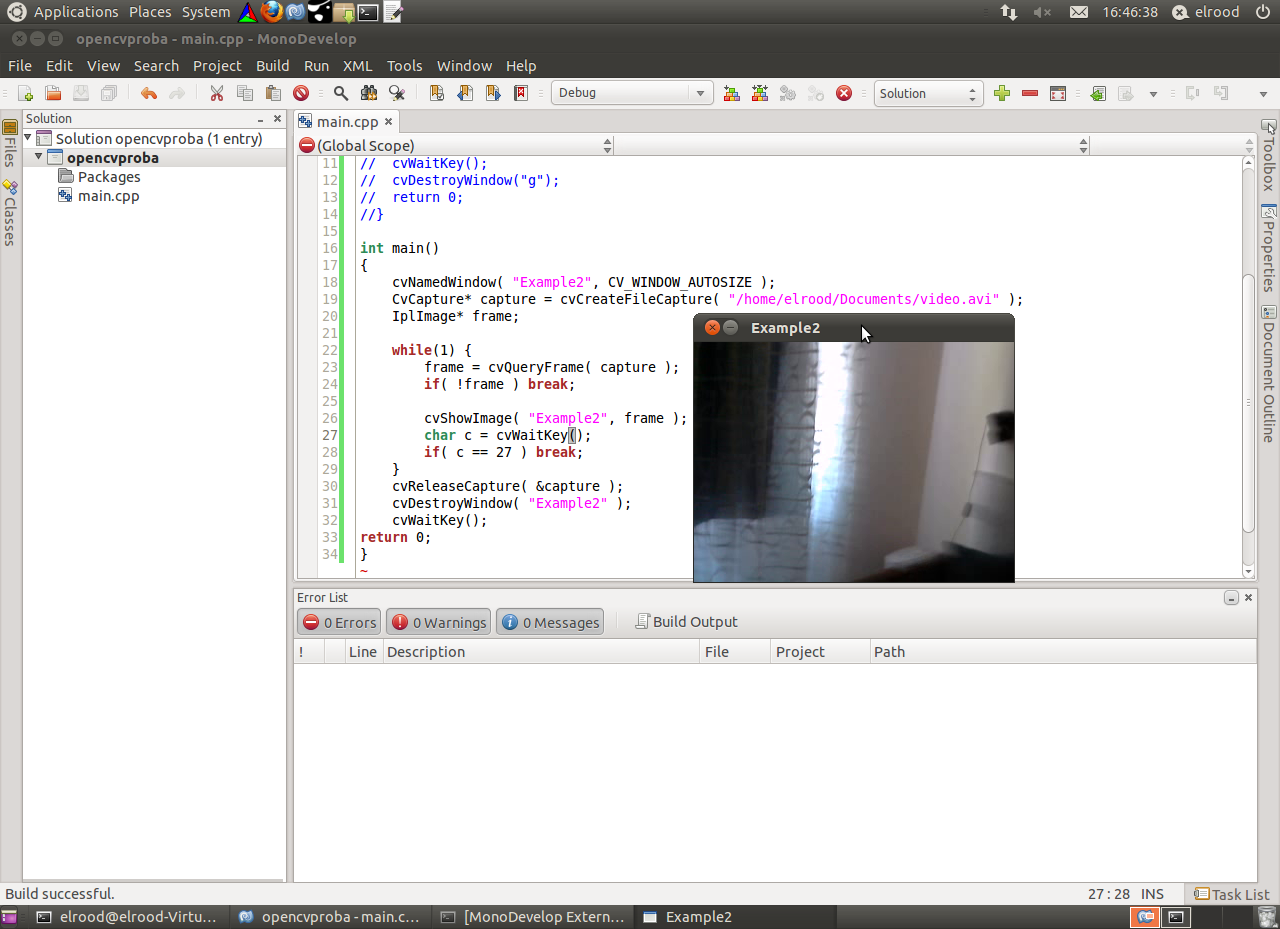This screenshot has width=1280, height=929.
Task: Open the Solution layout combo box
Action: (x=928, y=93)
